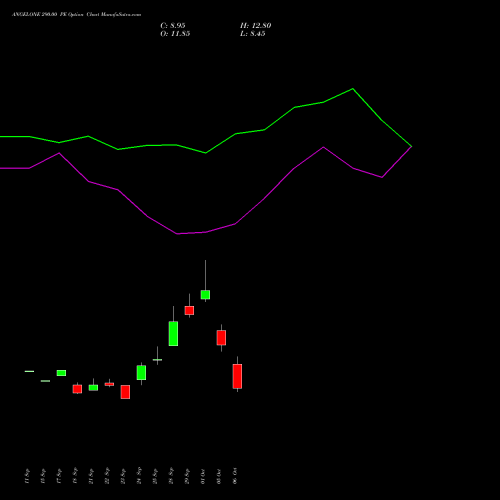Image resolution: width=500 pixels, height=500 pixels.
Task: Click the red candle above 18 Sep
Action: tap(77, 389)
